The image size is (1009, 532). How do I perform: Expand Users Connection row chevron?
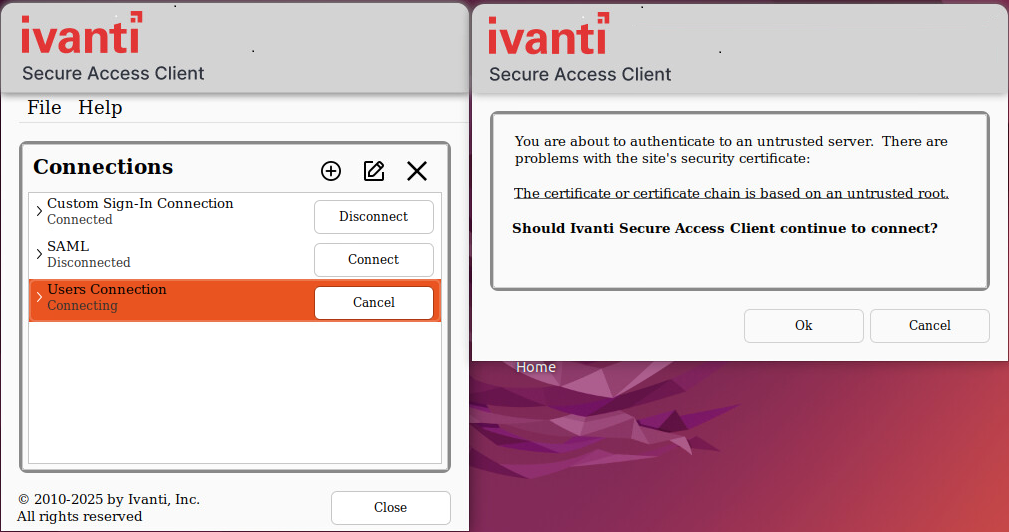39,297
